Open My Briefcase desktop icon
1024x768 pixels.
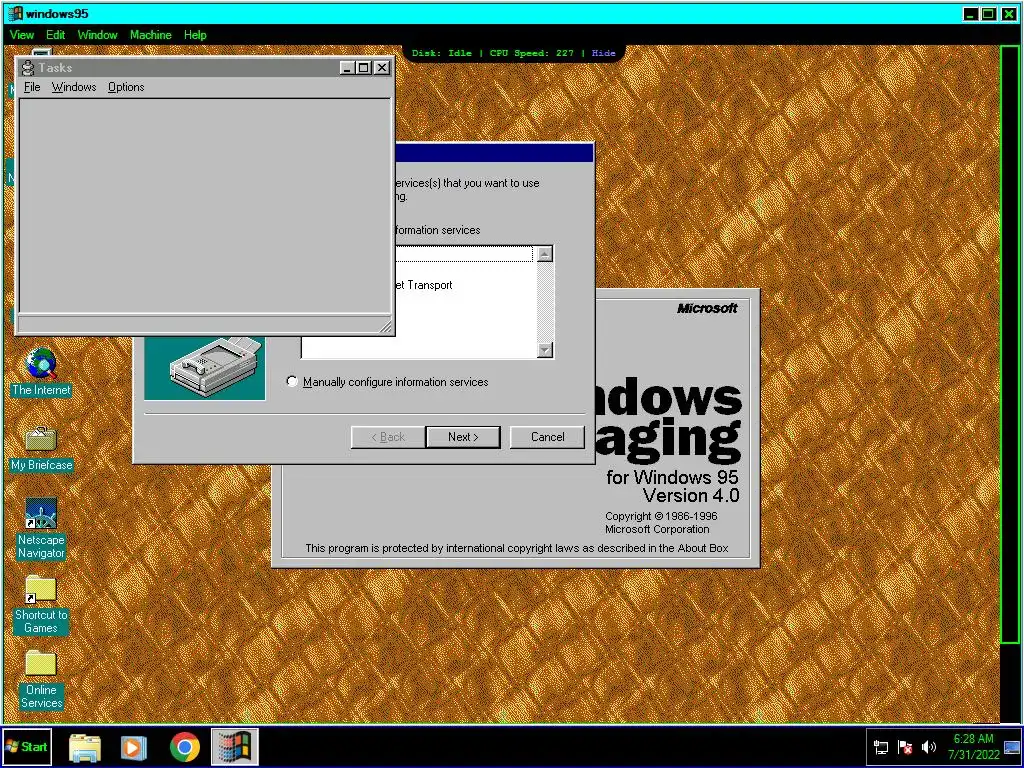tap(41, 448)
